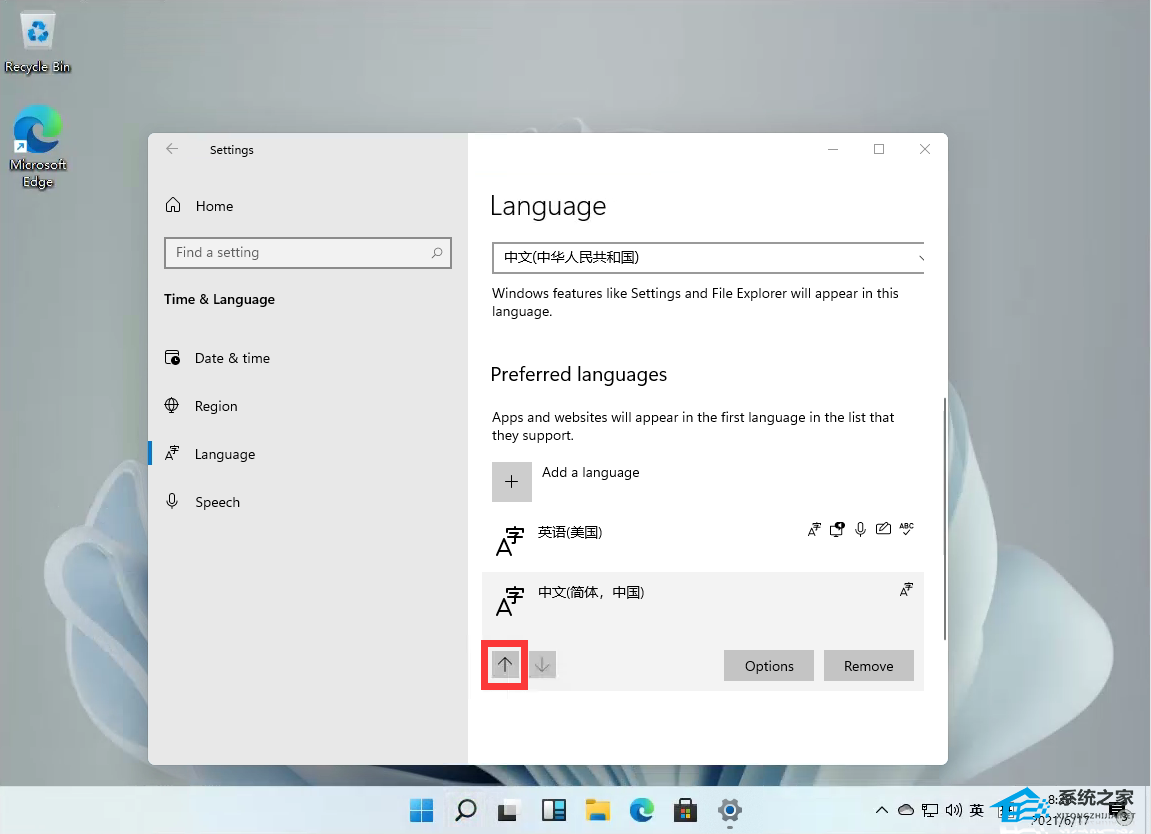1151x834 pixels.
Task: Click inside the Find a setting search box
Action: pyautogui.click(x=300, y=252)
